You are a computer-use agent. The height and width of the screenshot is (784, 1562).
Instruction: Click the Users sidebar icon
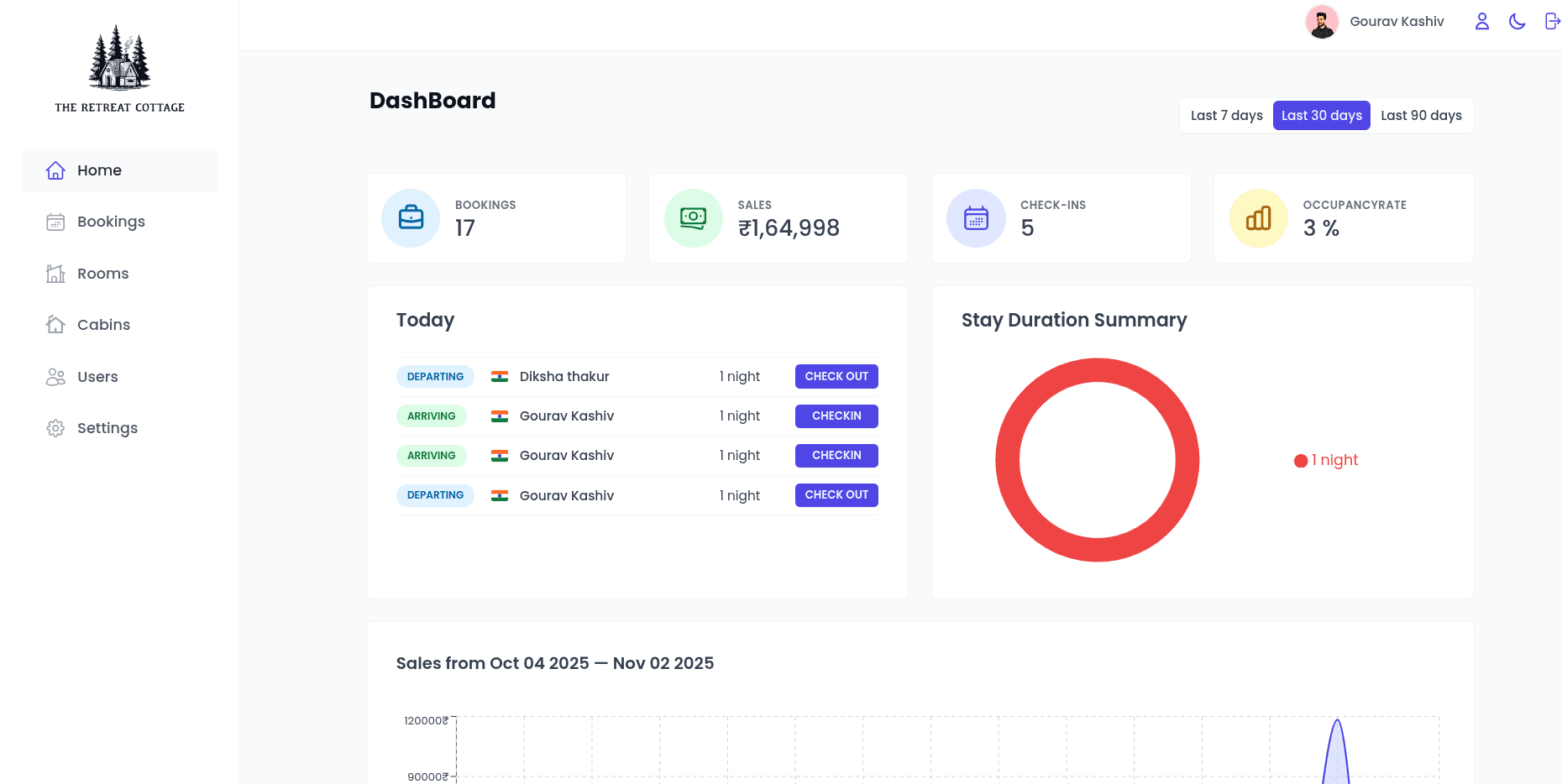pos(55,377)
